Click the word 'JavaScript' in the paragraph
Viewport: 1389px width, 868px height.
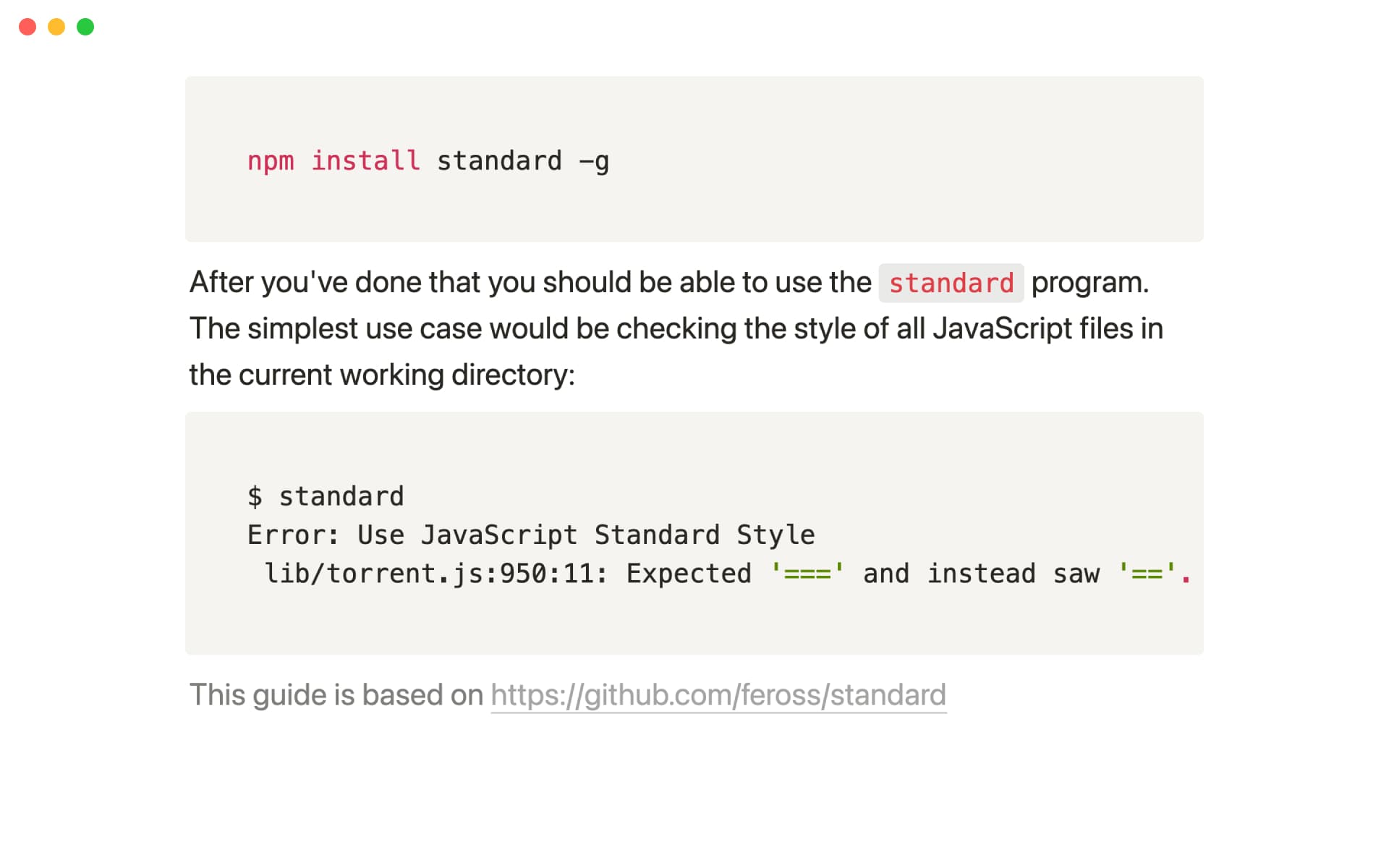pos(1002,328)
